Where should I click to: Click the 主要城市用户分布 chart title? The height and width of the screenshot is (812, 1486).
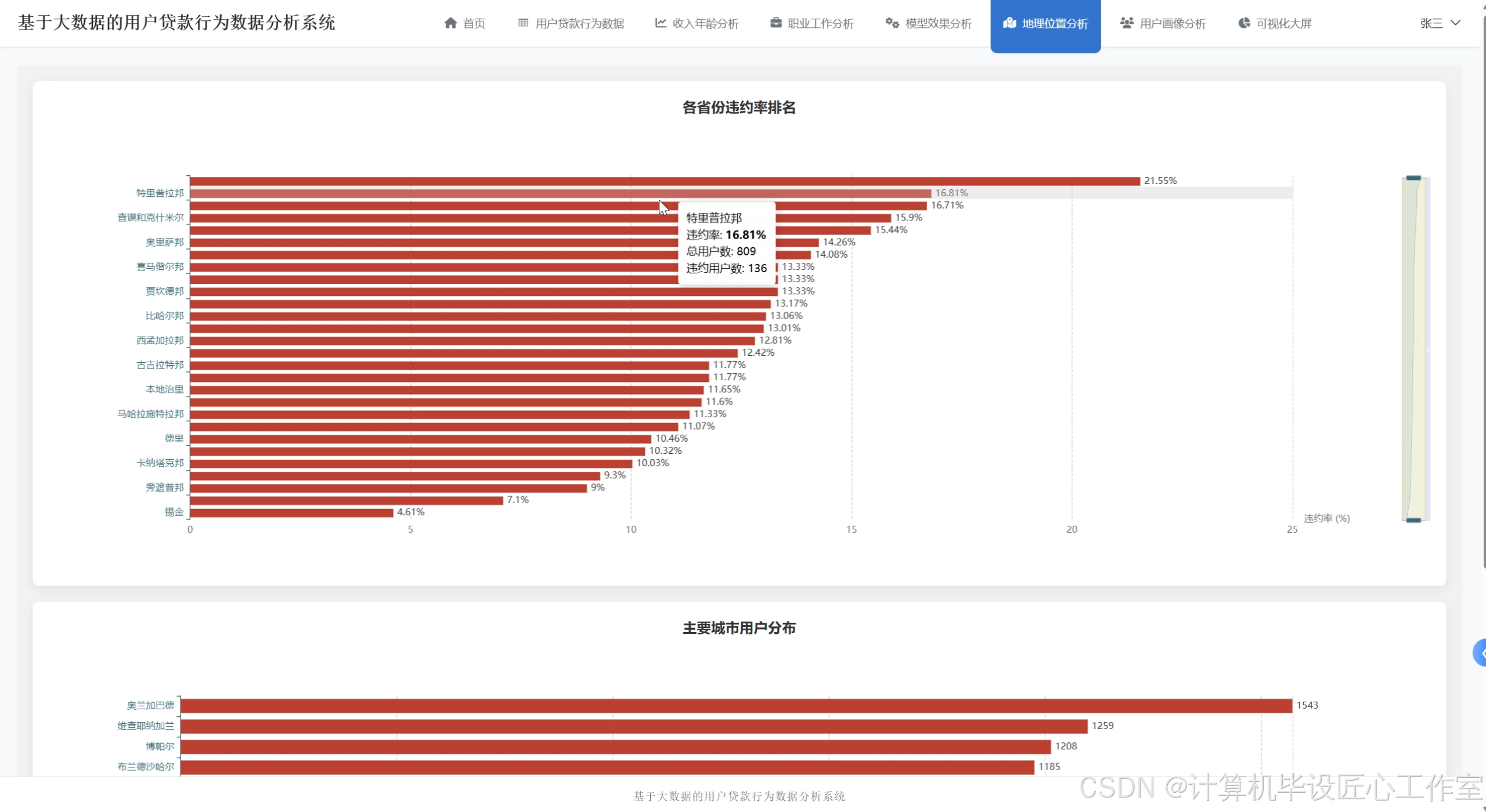(739, 628)
